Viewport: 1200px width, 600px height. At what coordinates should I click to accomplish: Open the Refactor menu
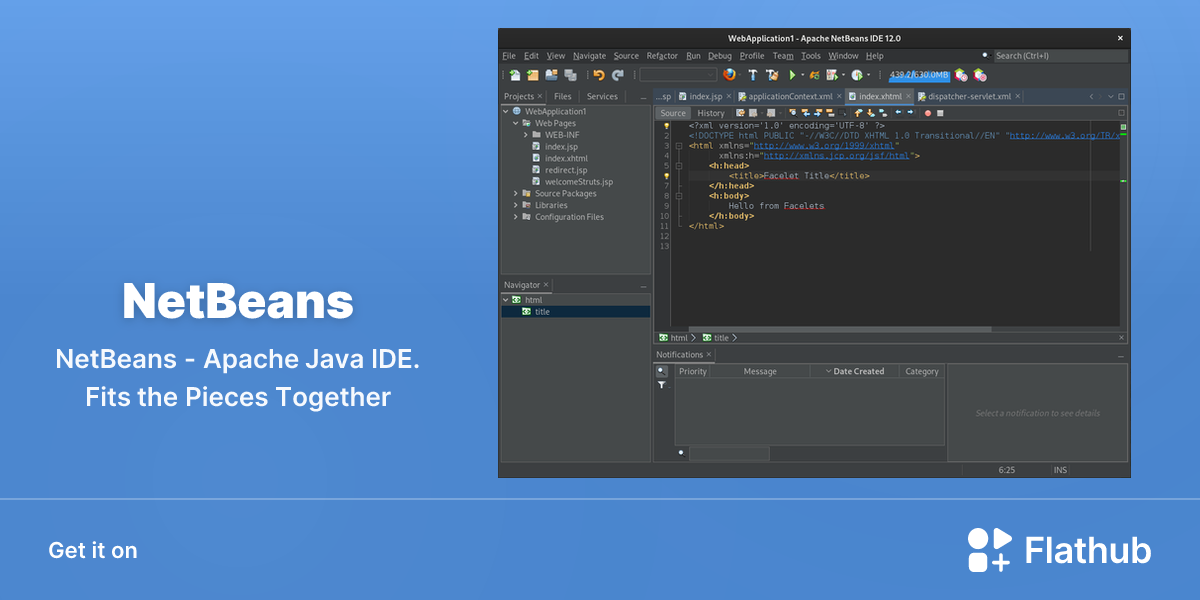tap(662, 56)
